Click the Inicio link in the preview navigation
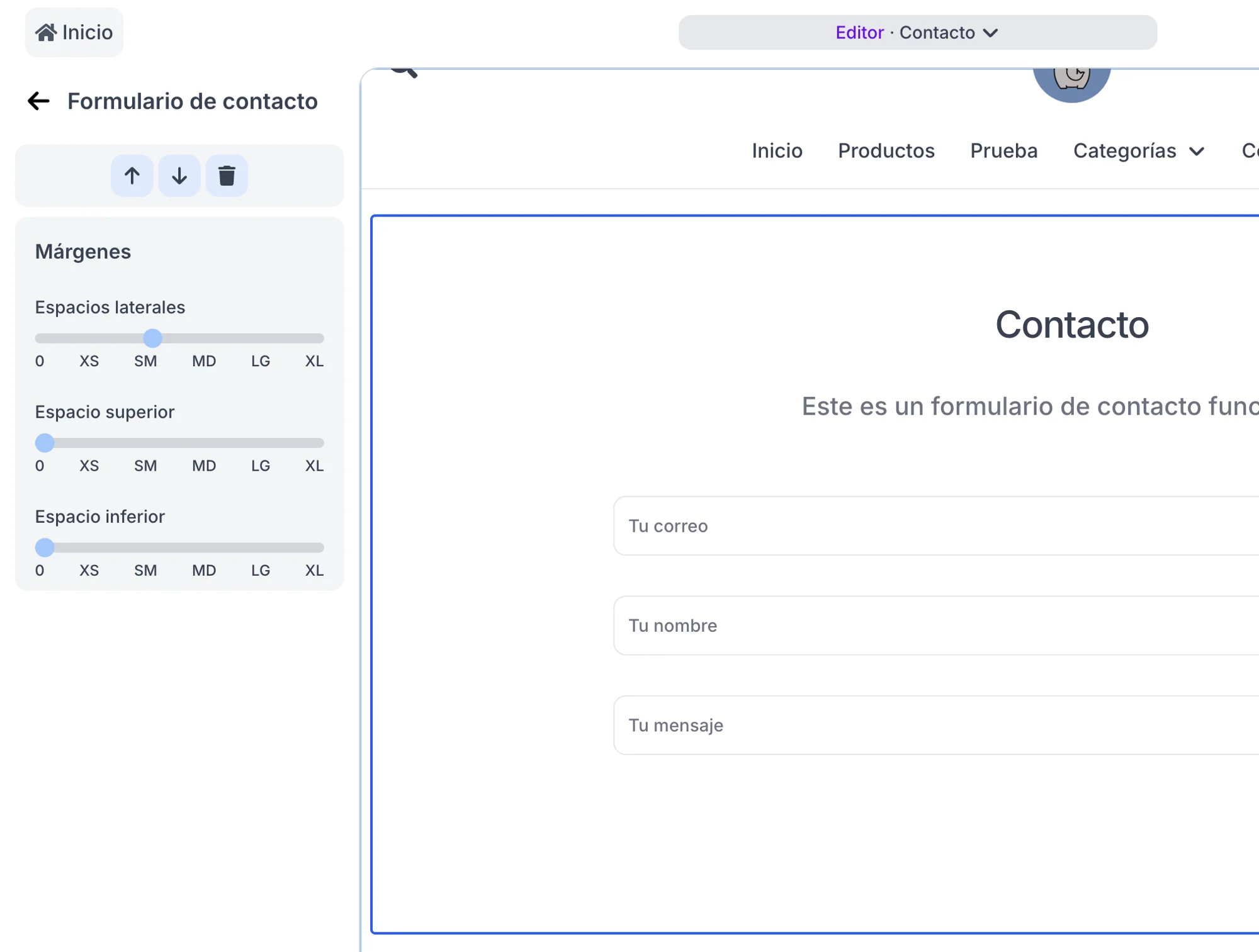 777,151
